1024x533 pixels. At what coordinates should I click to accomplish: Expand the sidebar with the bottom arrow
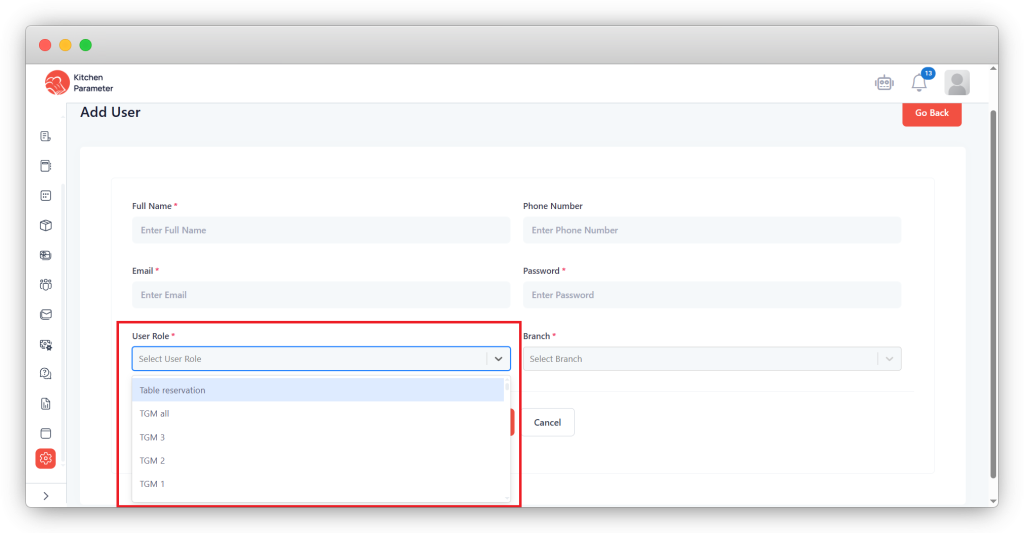[x=45, y=496]
